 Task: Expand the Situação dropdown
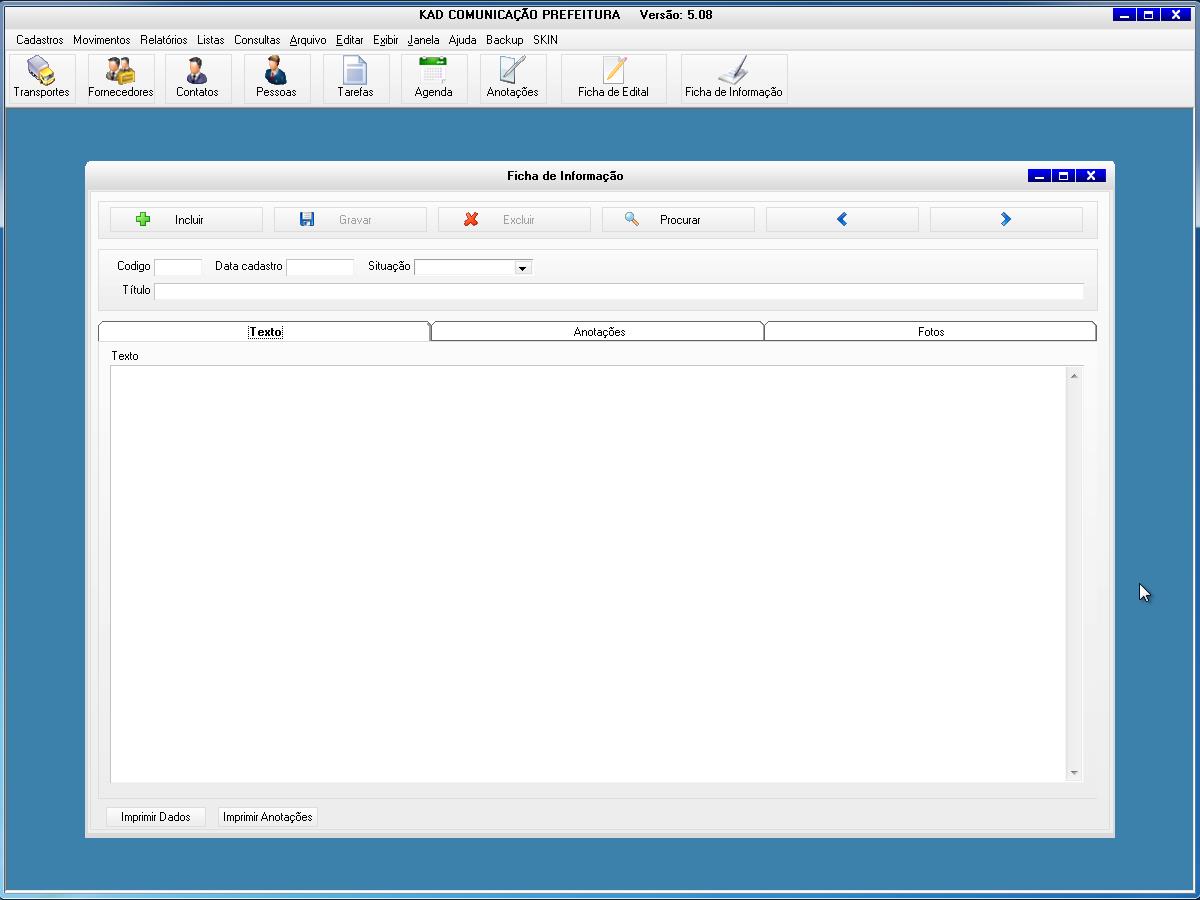(522, 268)
